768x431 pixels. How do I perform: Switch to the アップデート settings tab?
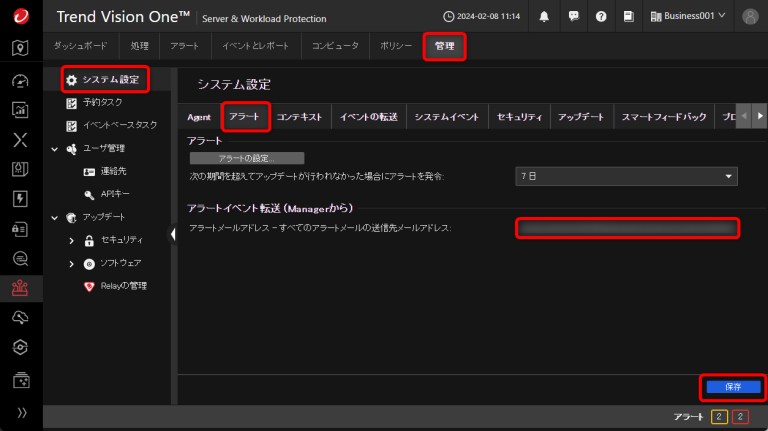(581, 117)
